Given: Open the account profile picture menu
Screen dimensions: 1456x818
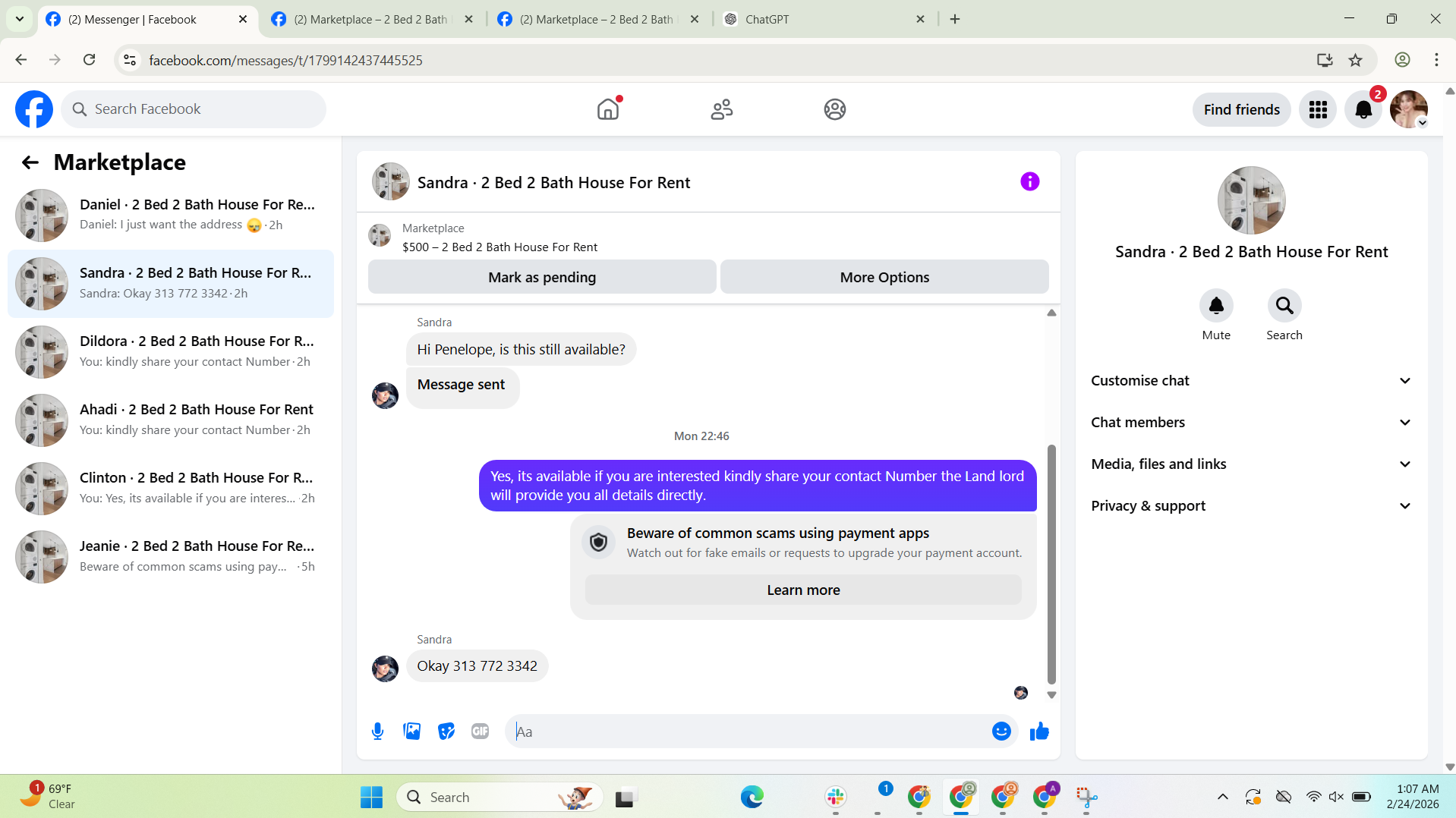Looking at the screenshot, I should click(x=1409, y=109).
